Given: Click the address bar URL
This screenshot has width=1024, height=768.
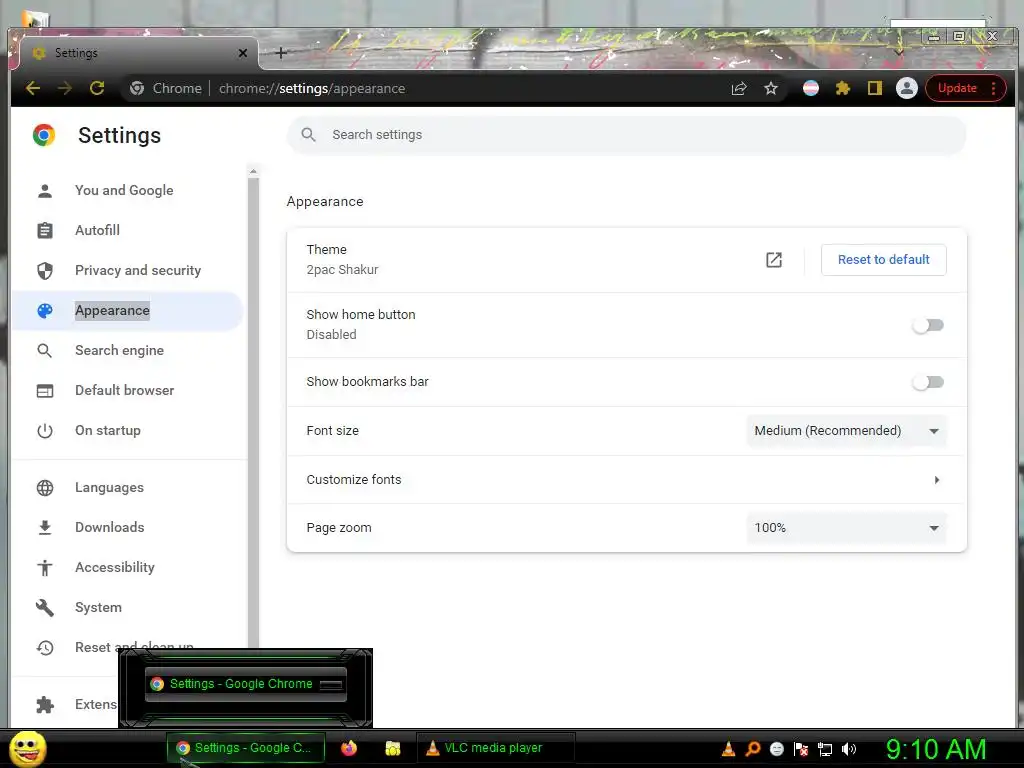Looking at the screenshot, I should point(312,88).
